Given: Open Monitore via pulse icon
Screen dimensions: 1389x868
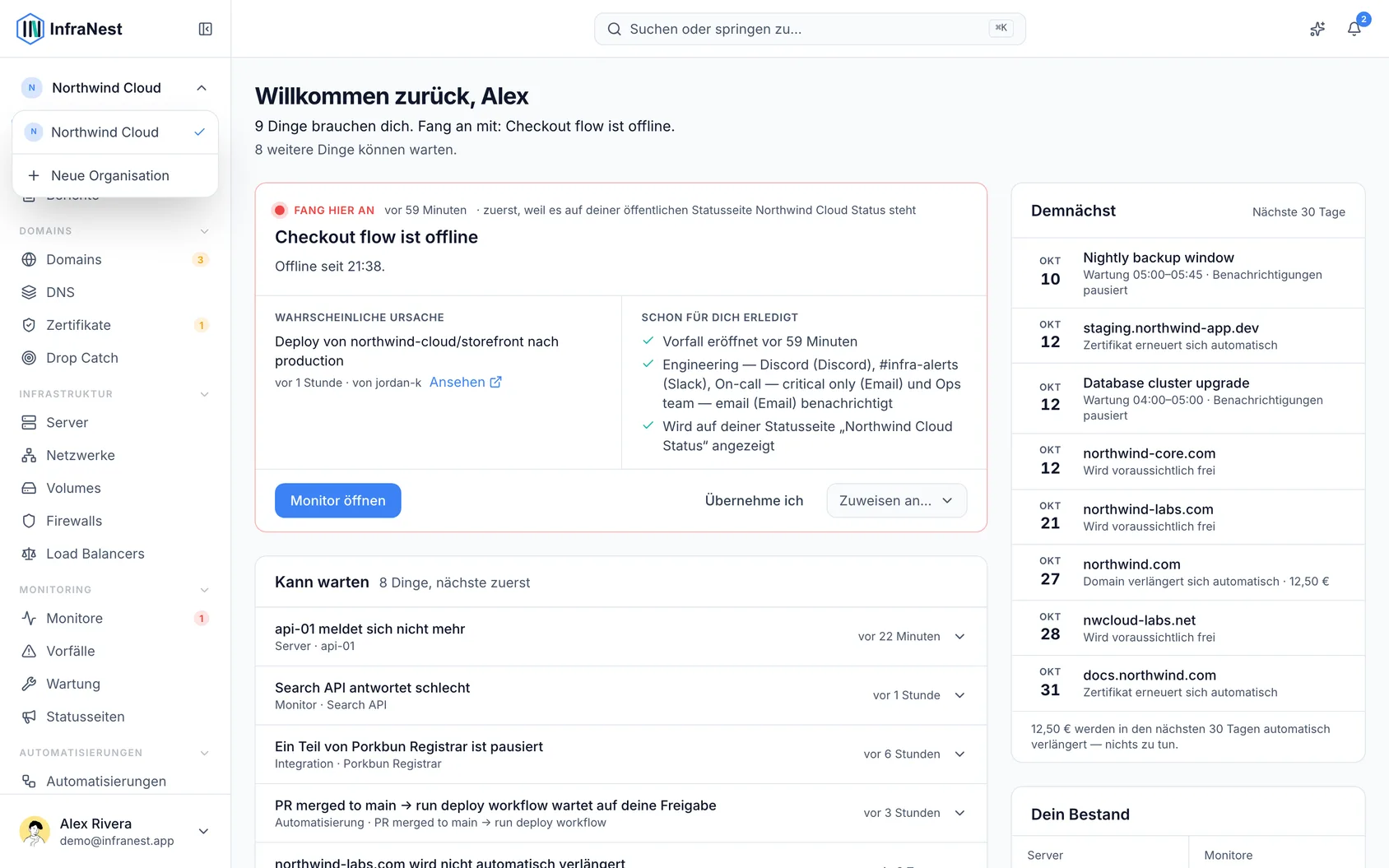Looking at the screenshot, I should 29,618.
